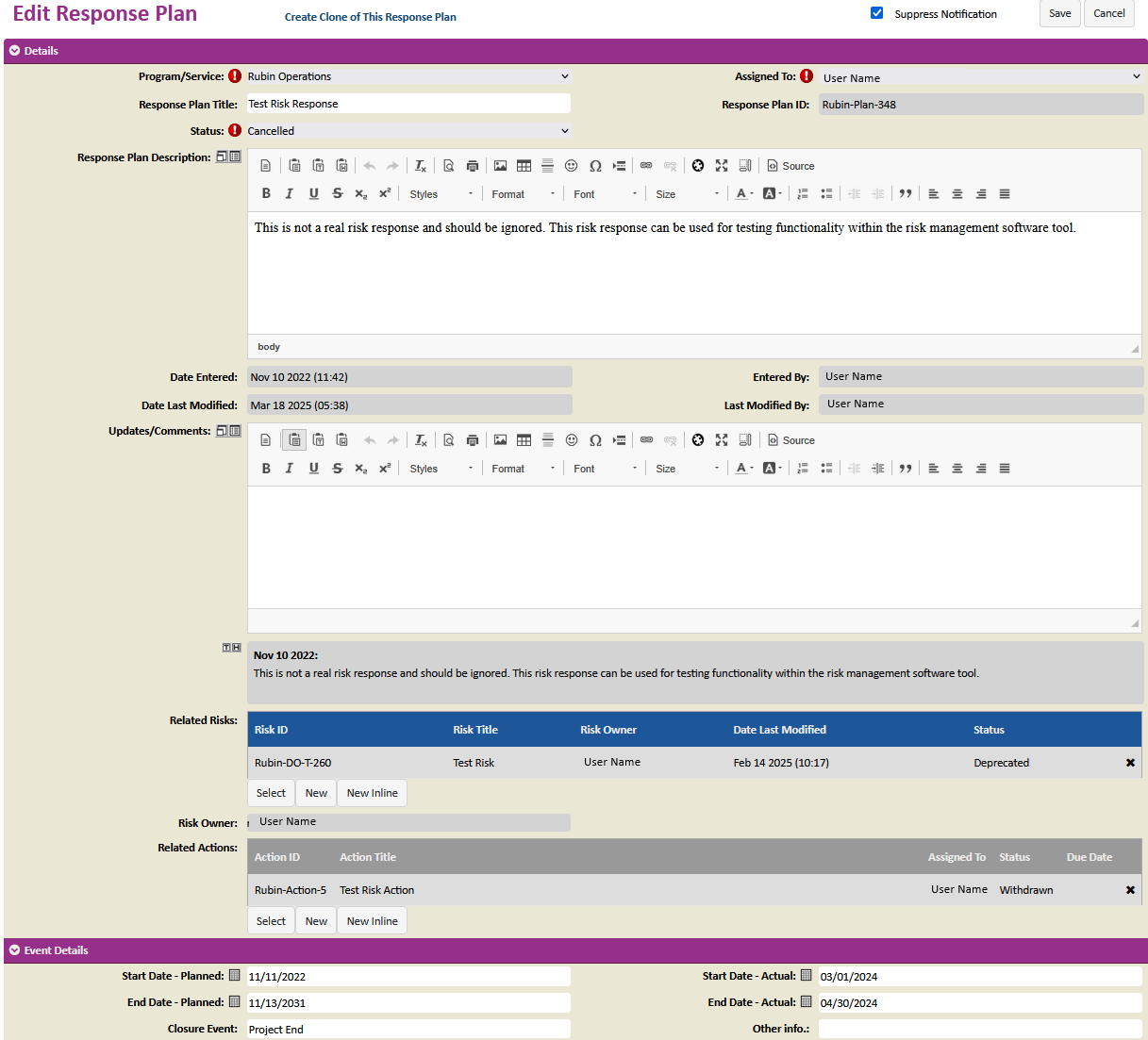Select the Bold formatting icon
This screenshot has height=1040, width=1148.
point(266,193)
